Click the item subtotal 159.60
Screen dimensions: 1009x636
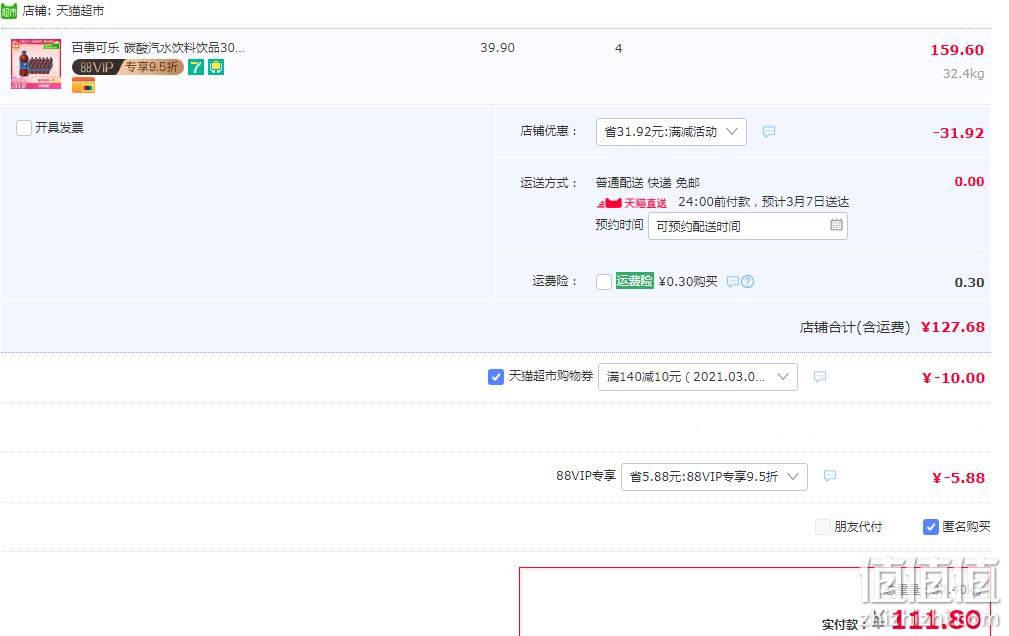pos(957,50)
